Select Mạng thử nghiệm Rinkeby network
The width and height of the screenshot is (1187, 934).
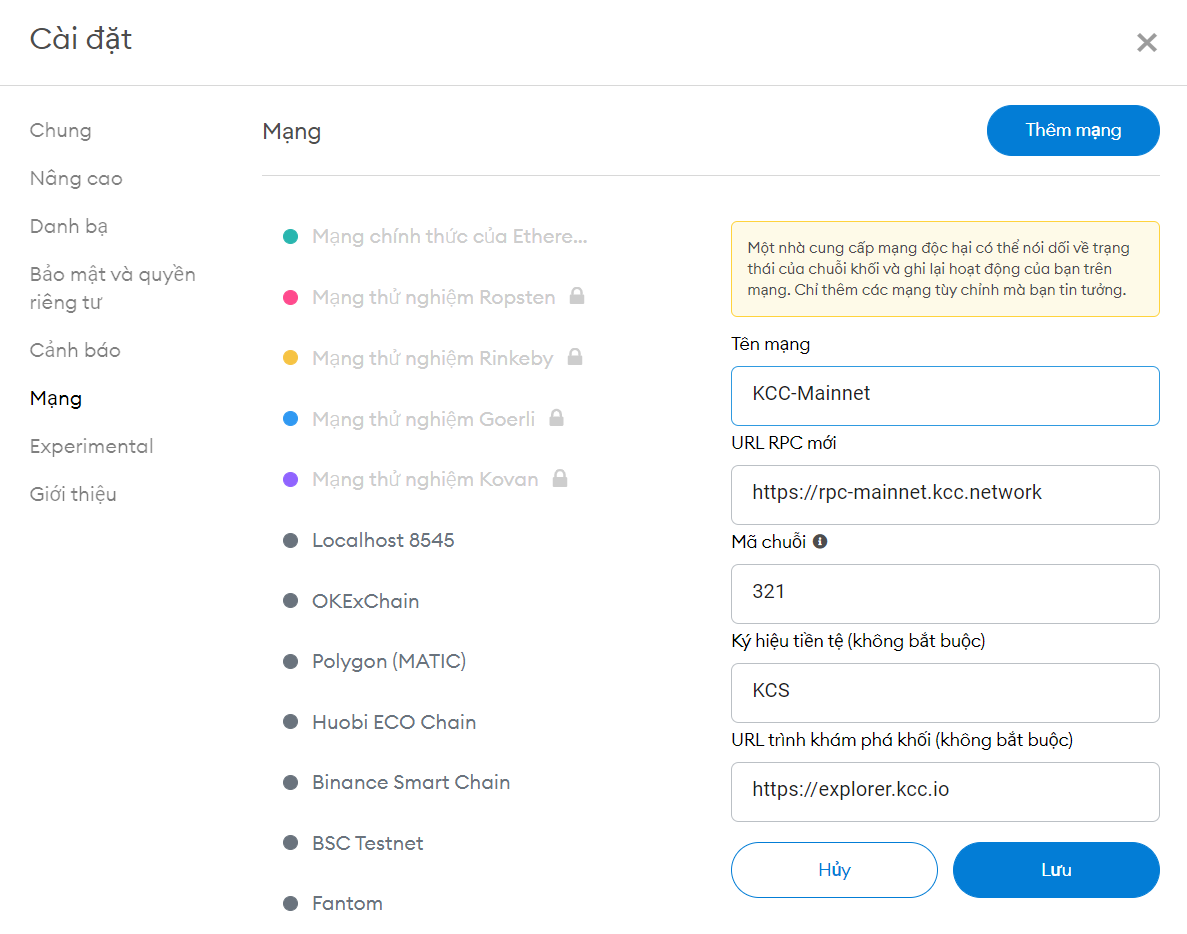[x=433, y=358]
